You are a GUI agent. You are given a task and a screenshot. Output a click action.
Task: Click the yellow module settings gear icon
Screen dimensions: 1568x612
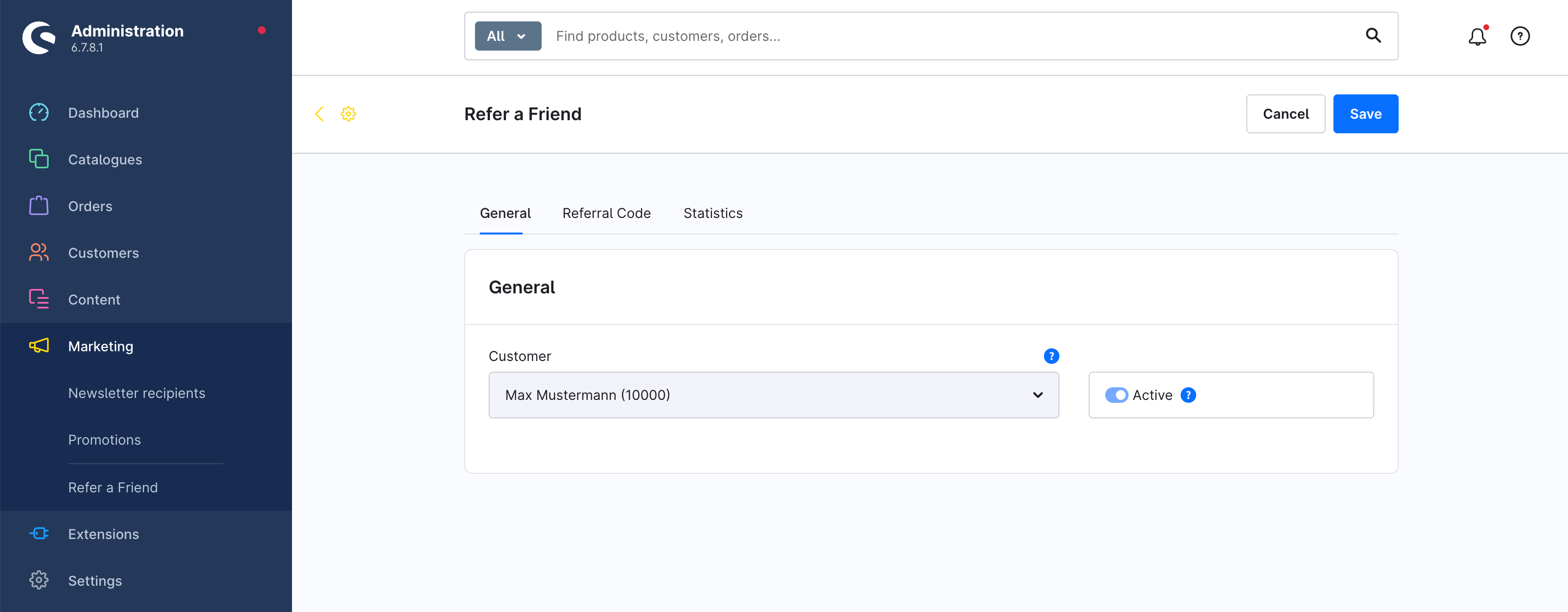coord(348,114)
